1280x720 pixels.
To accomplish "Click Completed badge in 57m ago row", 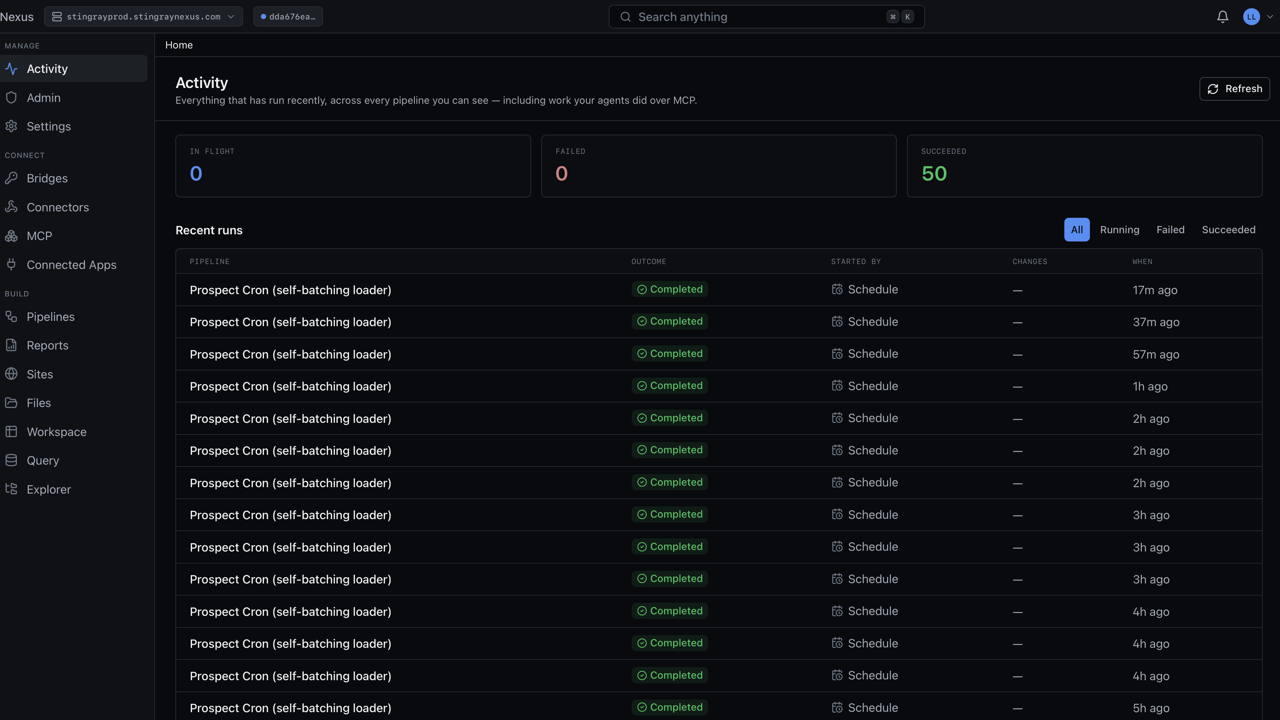I will click(669, 354).
